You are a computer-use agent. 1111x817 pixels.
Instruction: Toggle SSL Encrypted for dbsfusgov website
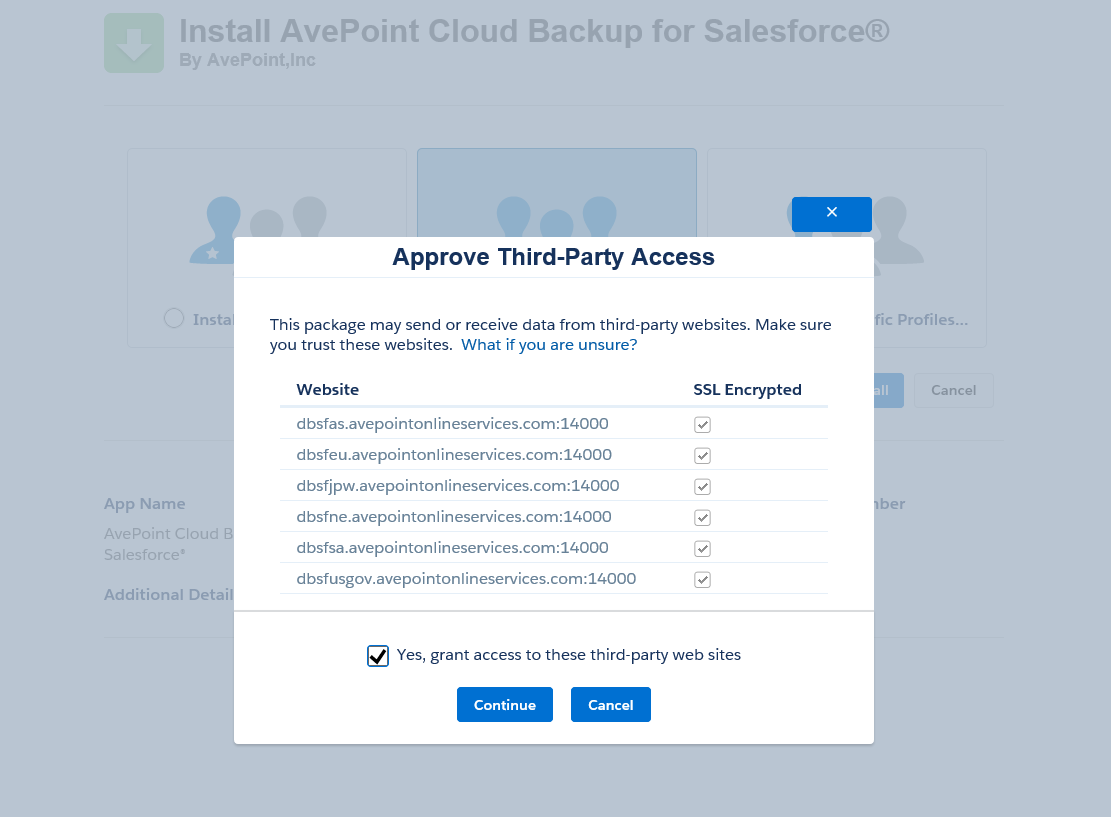coord(702,579)
